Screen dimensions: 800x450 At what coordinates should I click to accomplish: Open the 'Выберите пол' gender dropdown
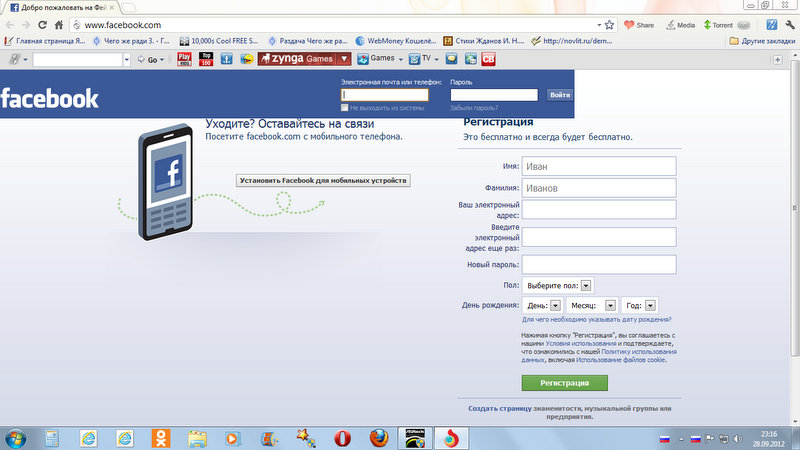559,285
